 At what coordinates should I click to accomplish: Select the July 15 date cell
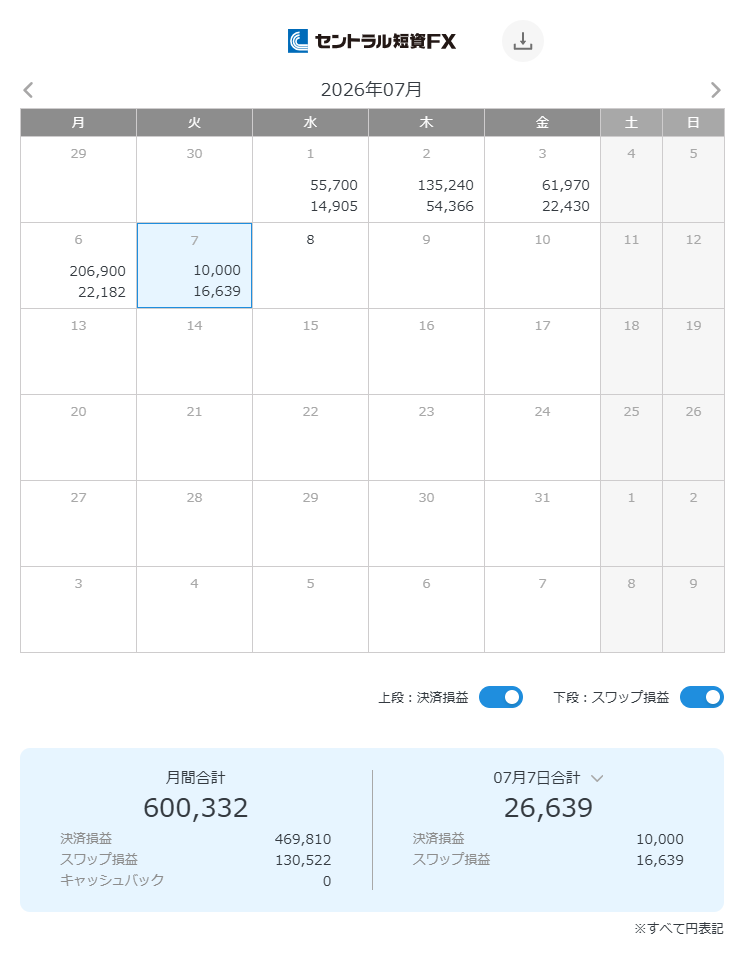pyautogui.click(x=311, y=352)
